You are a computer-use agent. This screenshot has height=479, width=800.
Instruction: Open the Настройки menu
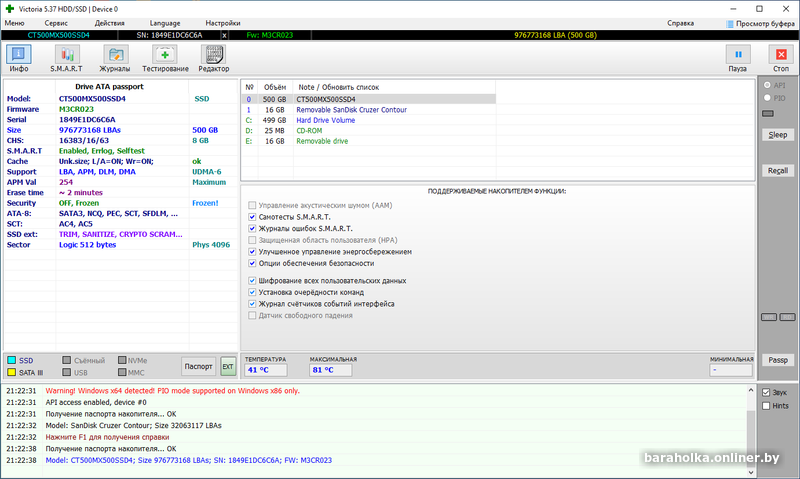tap(222, 22)
